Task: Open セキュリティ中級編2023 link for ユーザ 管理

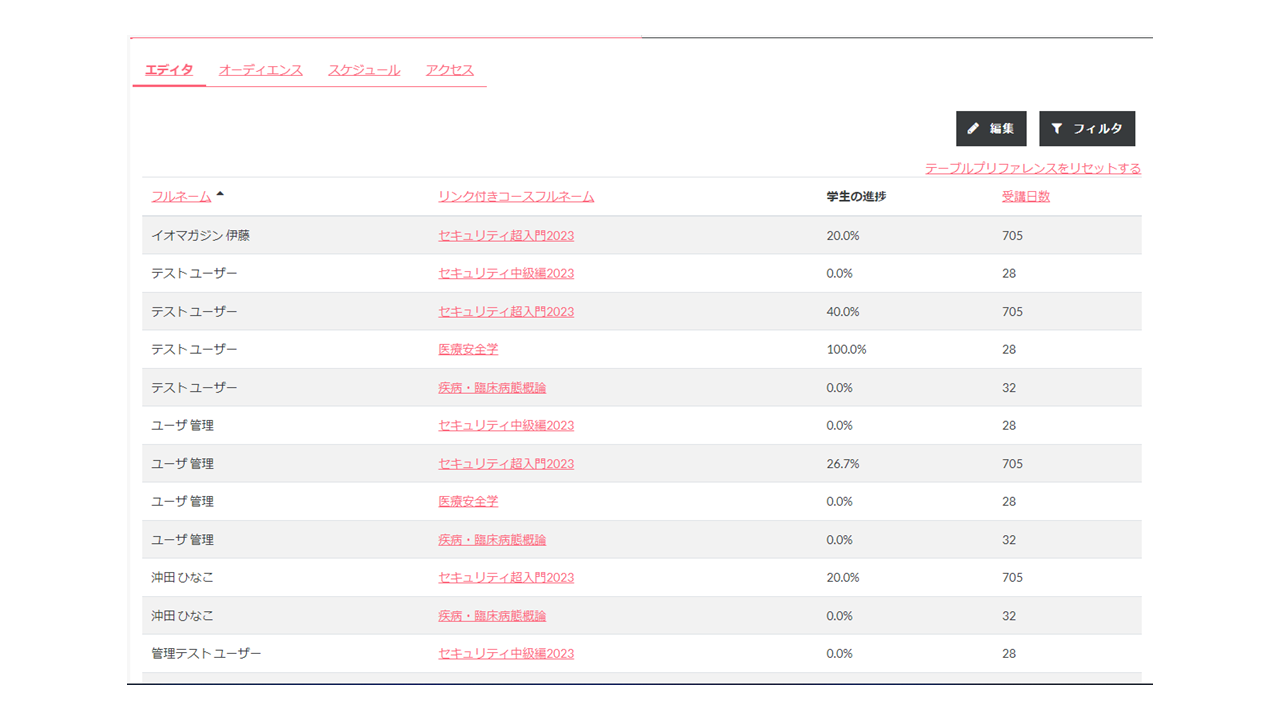Action: tap(506, 426)
